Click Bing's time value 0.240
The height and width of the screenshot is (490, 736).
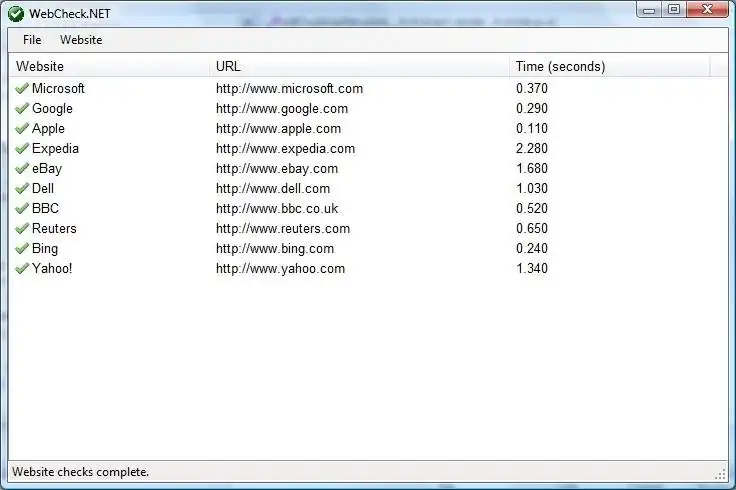(x=532, y=248)
